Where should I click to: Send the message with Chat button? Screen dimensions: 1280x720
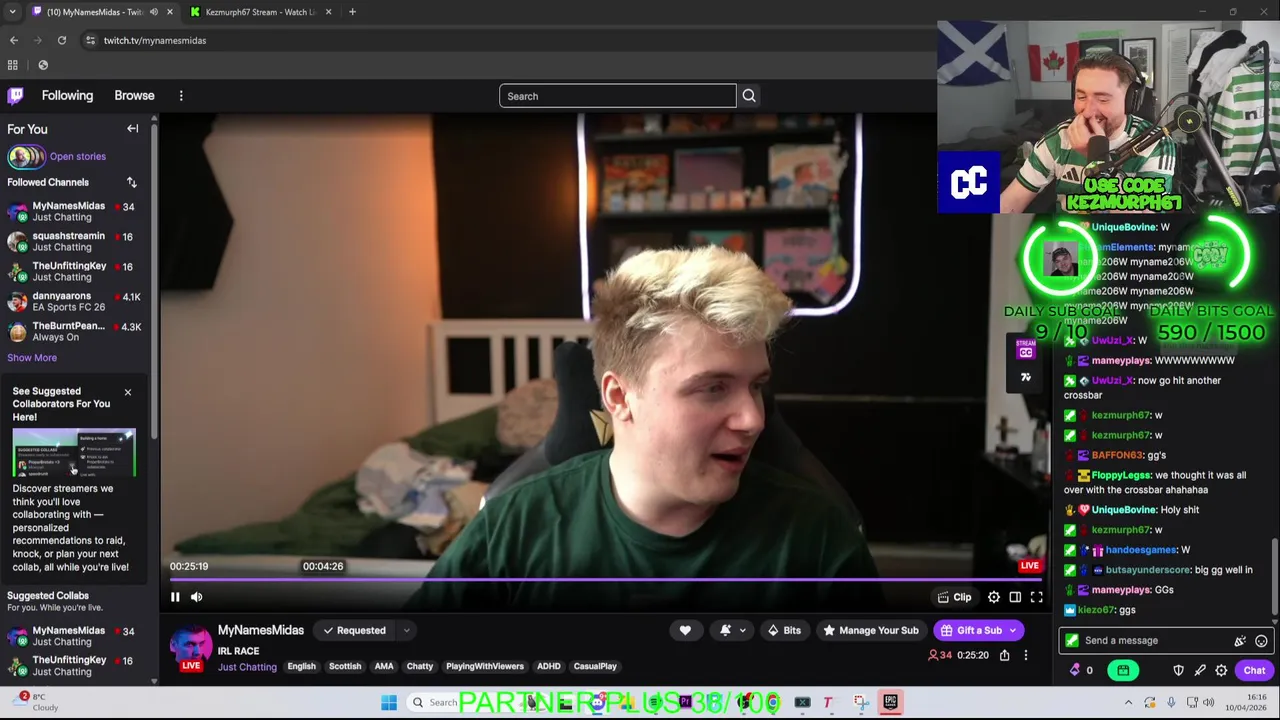pyautogui.click(x=1254, y=671)
